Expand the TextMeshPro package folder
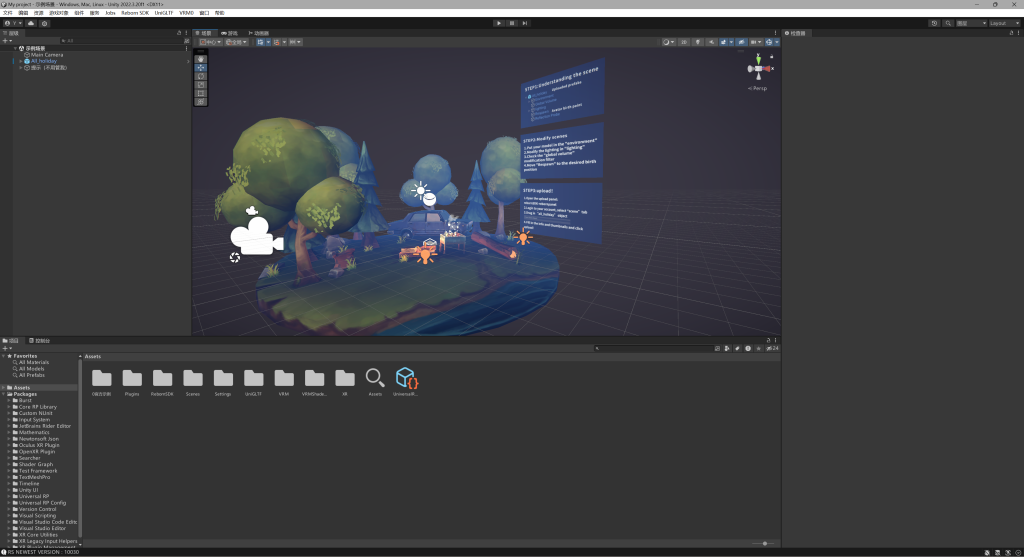The width and height of the screenshot is (1024, 557). coord(10,477)
